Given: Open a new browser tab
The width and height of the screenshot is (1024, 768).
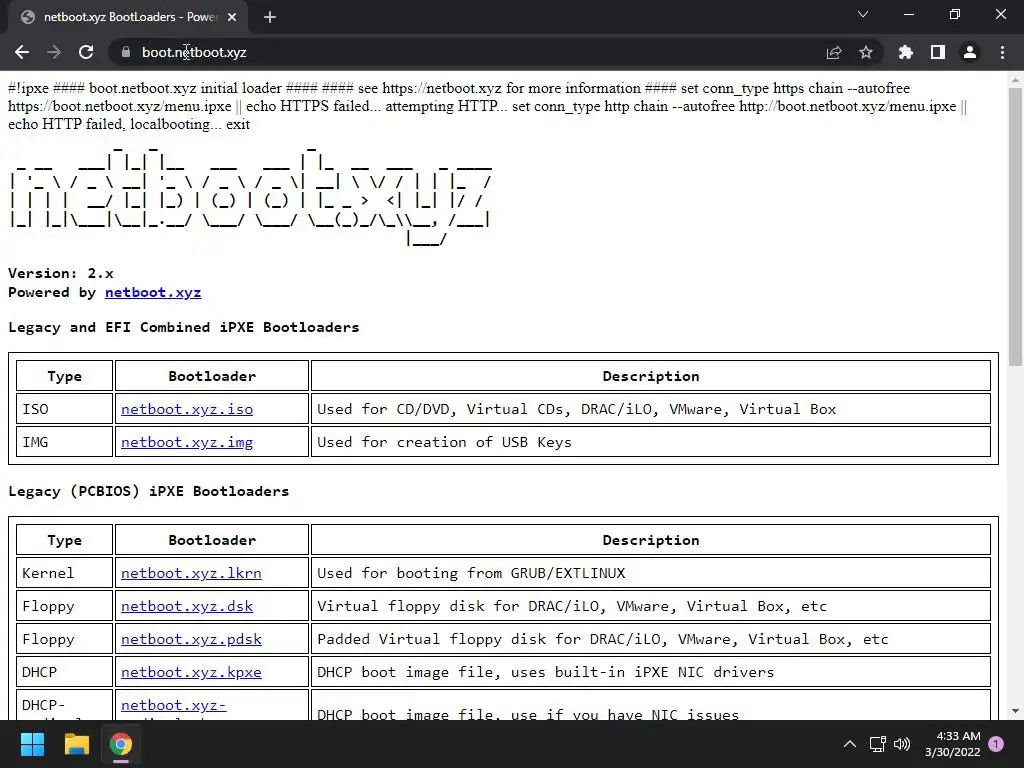Looking at the screenshot, I should (270, 18).
